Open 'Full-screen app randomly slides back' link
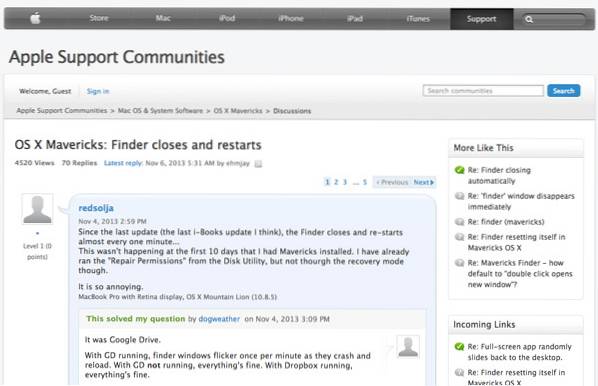The image size is (598, 386). pyautogui.click(x=519, y=352)
